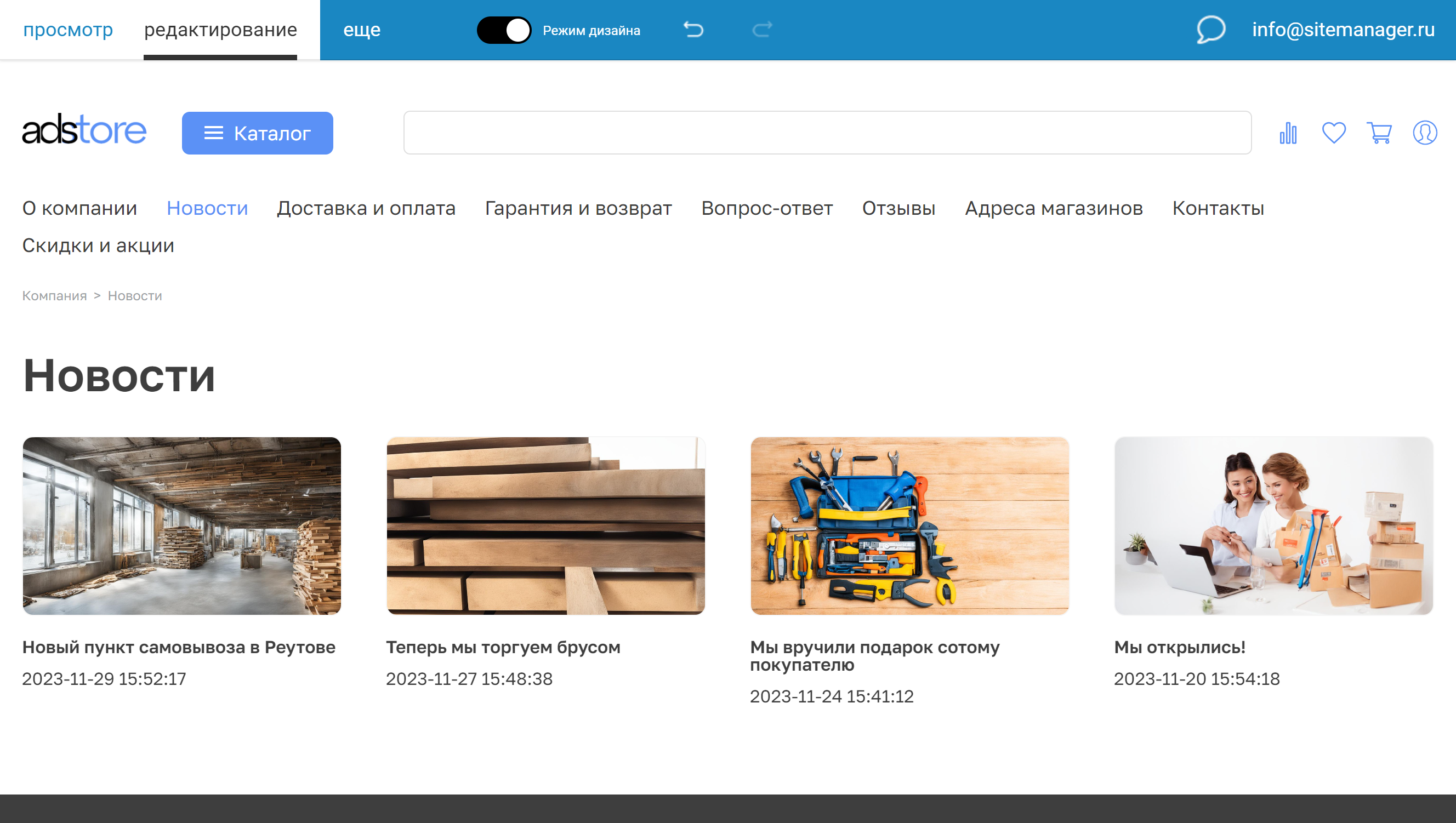This screenshot has width=1456, height=823.
Task: Toggle the Режим дизайна switch
Action: (x=504, y=30)
